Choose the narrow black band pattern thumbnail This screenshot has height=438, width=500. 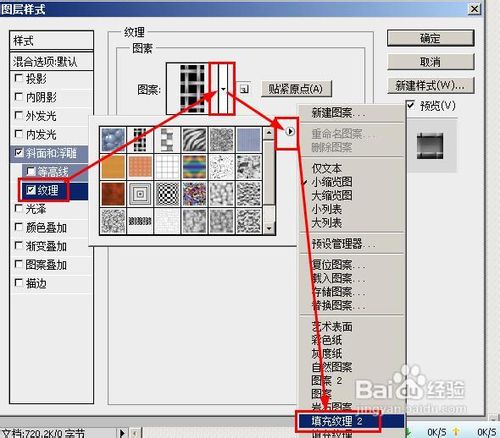tap(140, 221)
